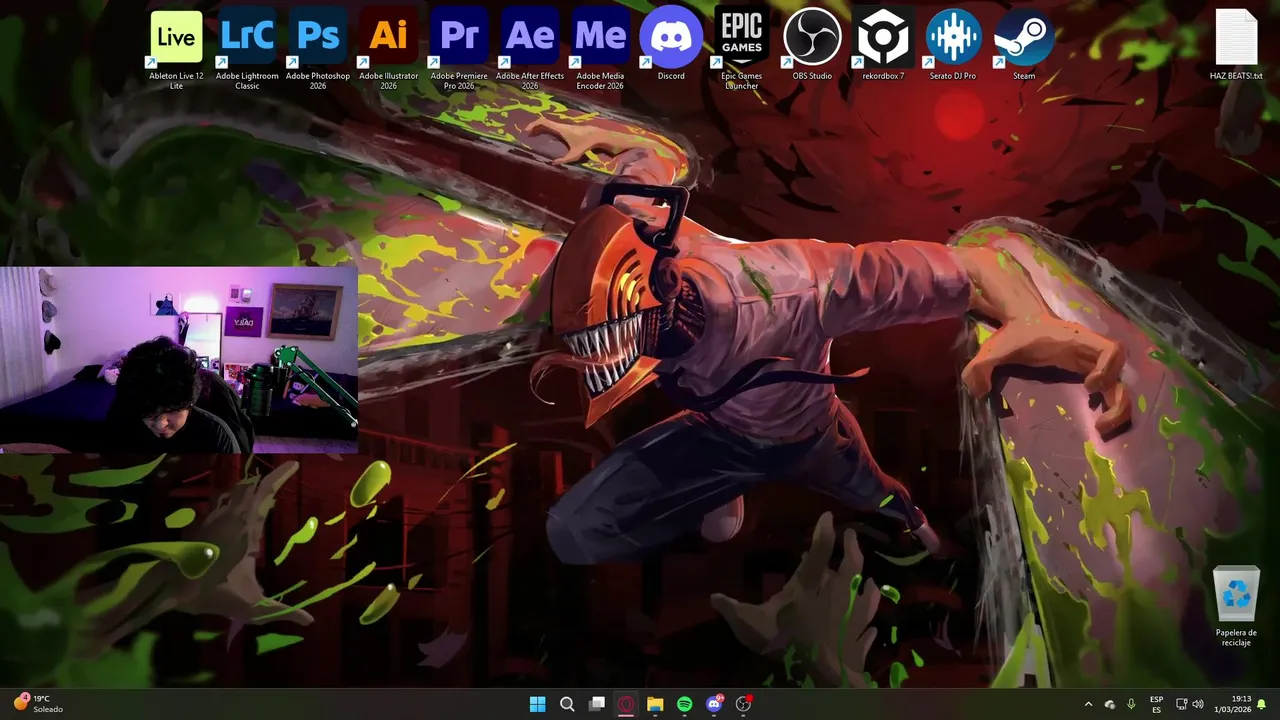The width and height of the screenshot is (1280, 720).
Task: Click the webcam overlay preview
Action: 179,360
